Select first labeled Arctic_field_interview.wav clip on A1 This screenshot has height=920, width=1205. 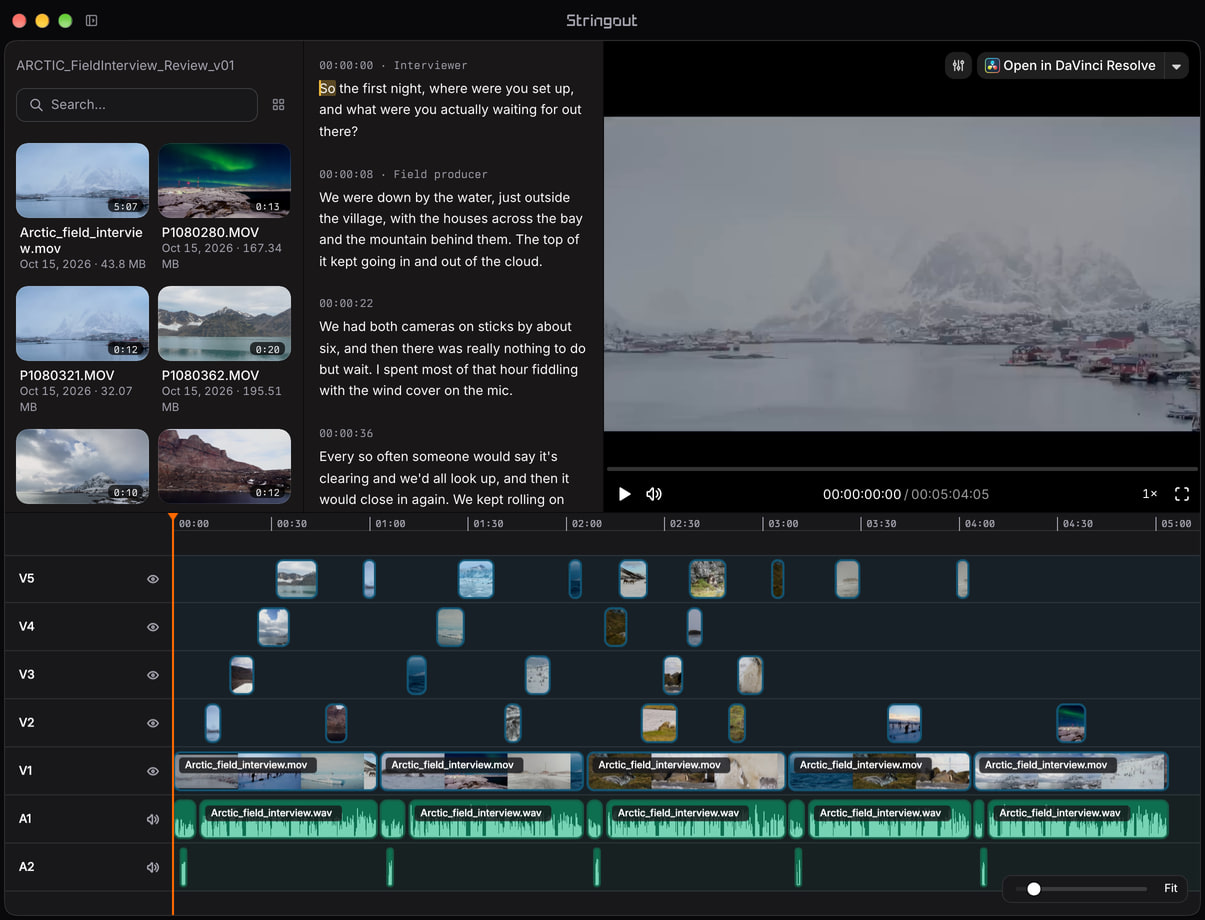[x=289, y=819]
